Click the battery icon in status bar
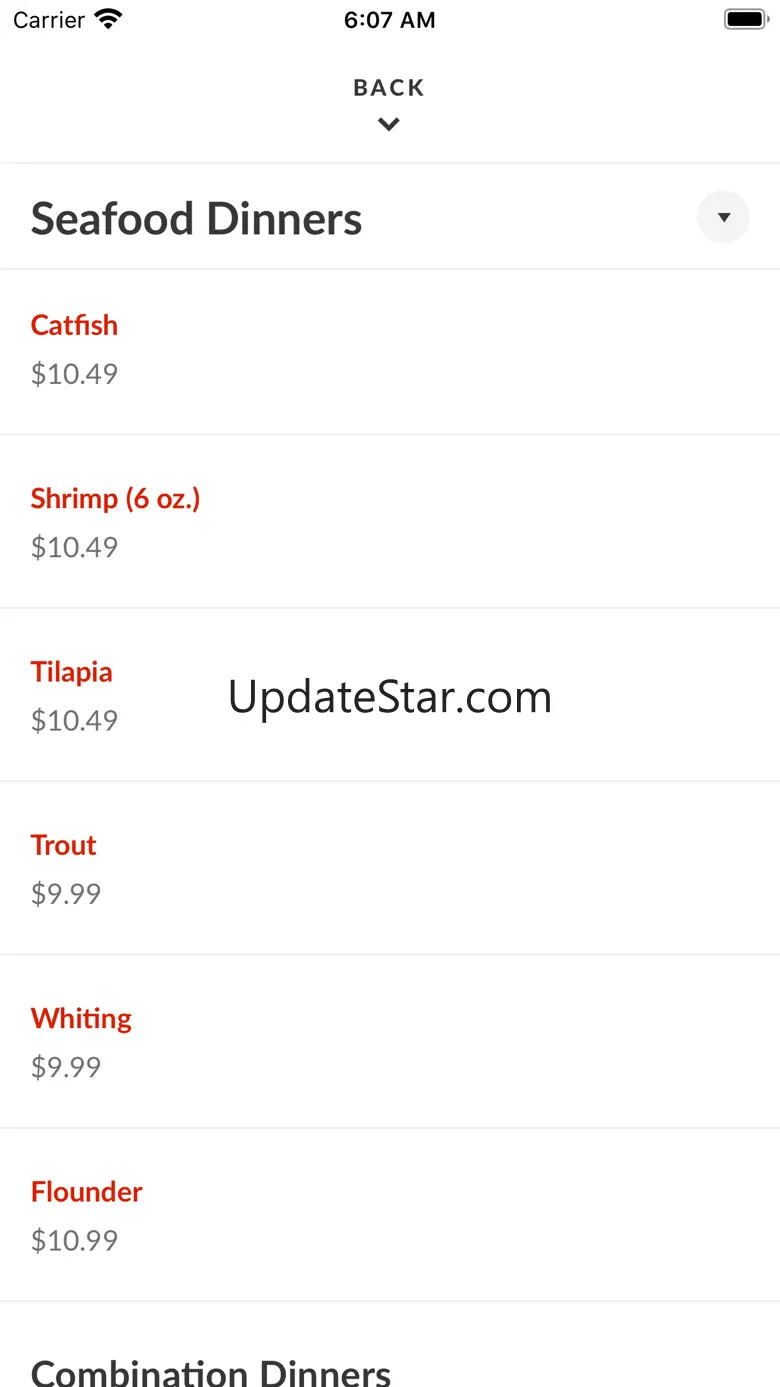 pos(744,20)
